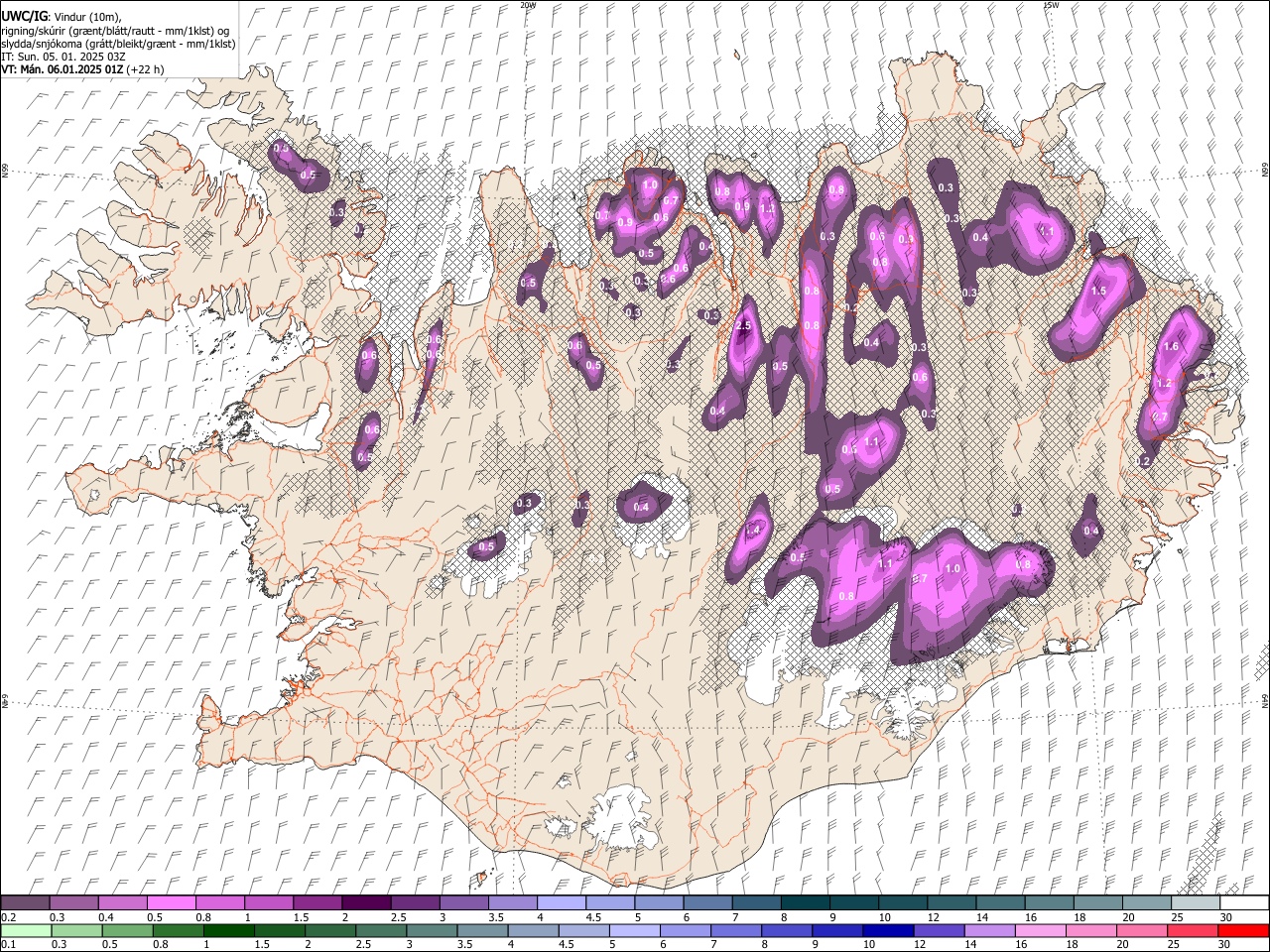Click the 'rigning/skúrir' rain legend description line
This screenshot has width=1270, height=952.
115,30
